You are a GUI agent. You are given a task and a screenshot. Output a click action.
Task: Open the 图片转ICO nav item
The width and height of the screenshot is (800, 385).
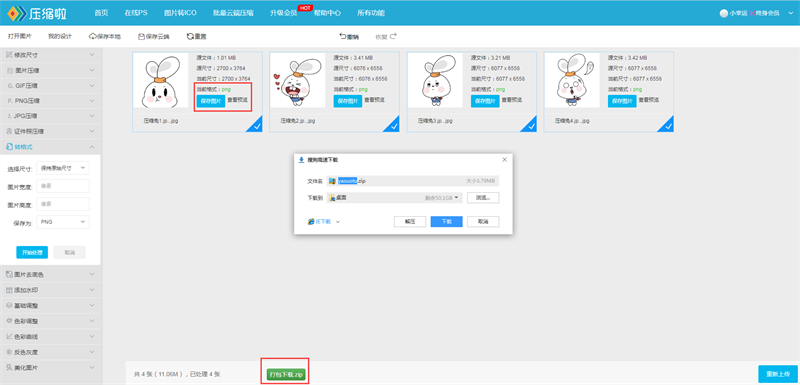[180, 13]
